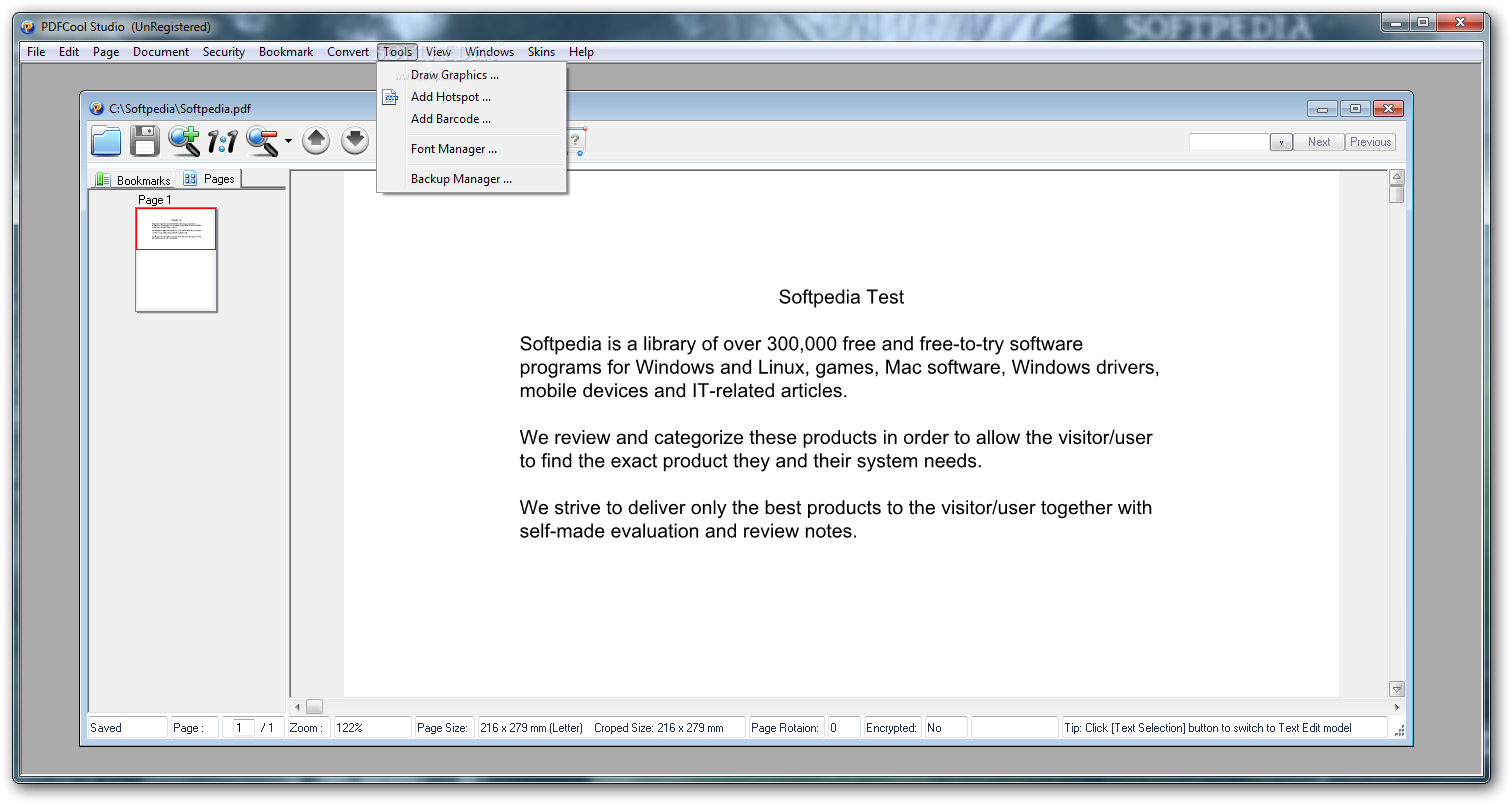
Task: Select the Page 1 thumbnail
Action: tap(176, 260)
